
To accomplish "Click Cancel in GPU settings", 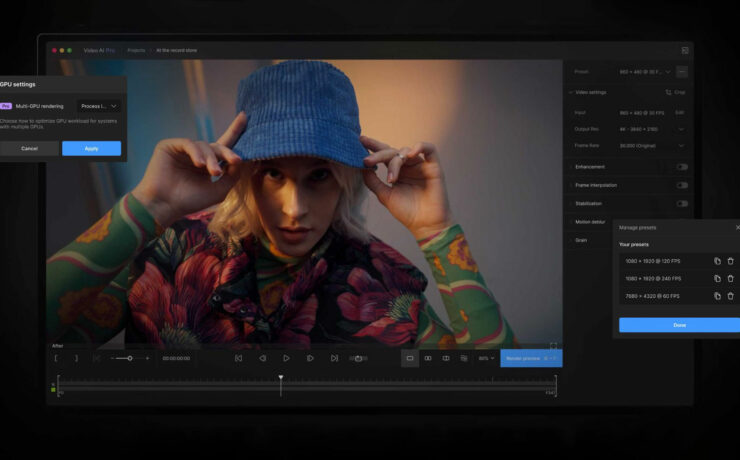I will click(x=29, y=148).
